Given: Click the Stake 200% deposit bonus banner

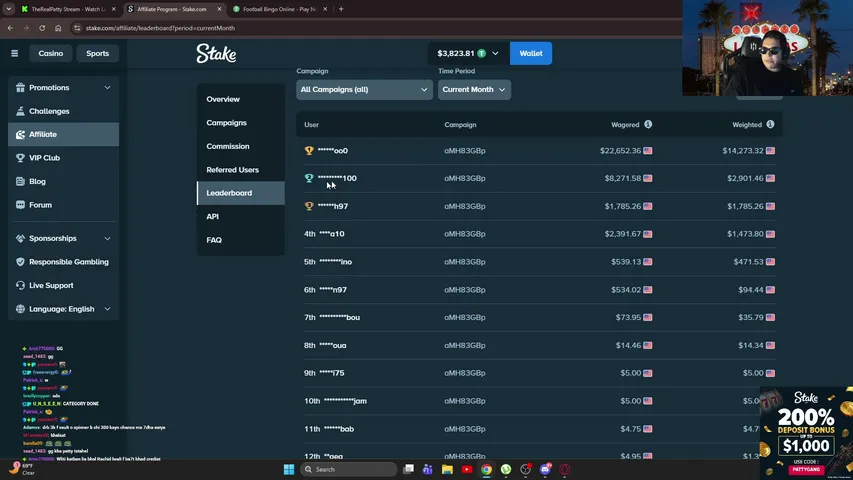Looking at the screenshot, I should [806, 433].
